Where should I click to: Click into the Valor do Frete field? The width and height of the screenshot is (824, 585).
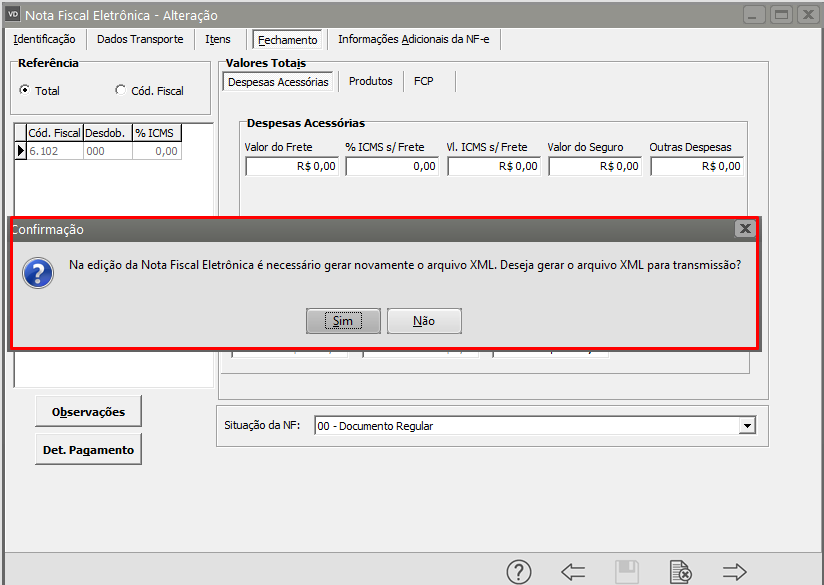291,166
